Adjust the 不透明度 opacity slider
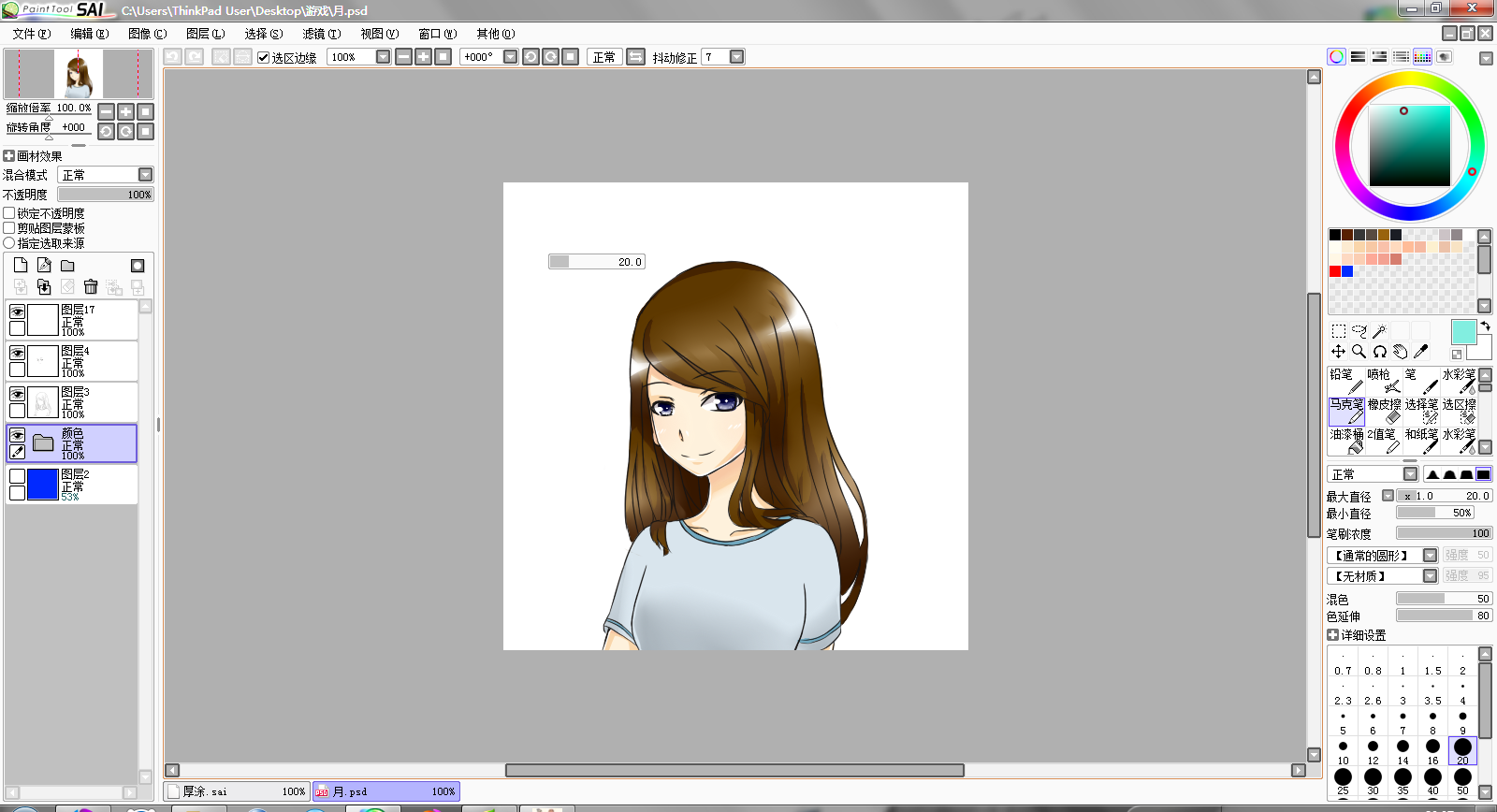This screenshot has width=1497, height=812. (x=105, y=195)
